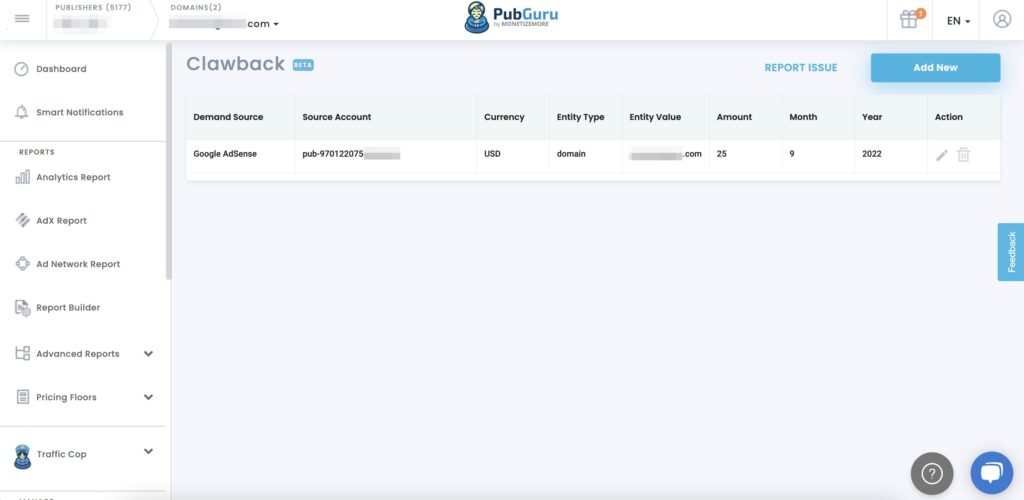This screenshot has width=1024, height=500.
Task: Open the user profile icon
Action: click(1002, 19)
